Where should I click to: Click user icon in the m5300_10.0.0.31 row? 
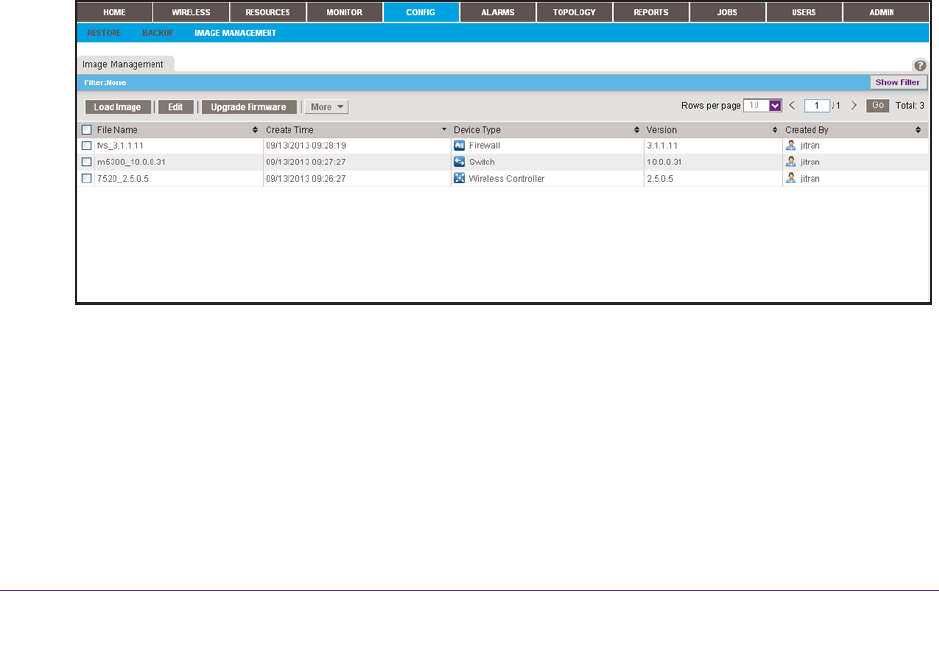[791, 161]
